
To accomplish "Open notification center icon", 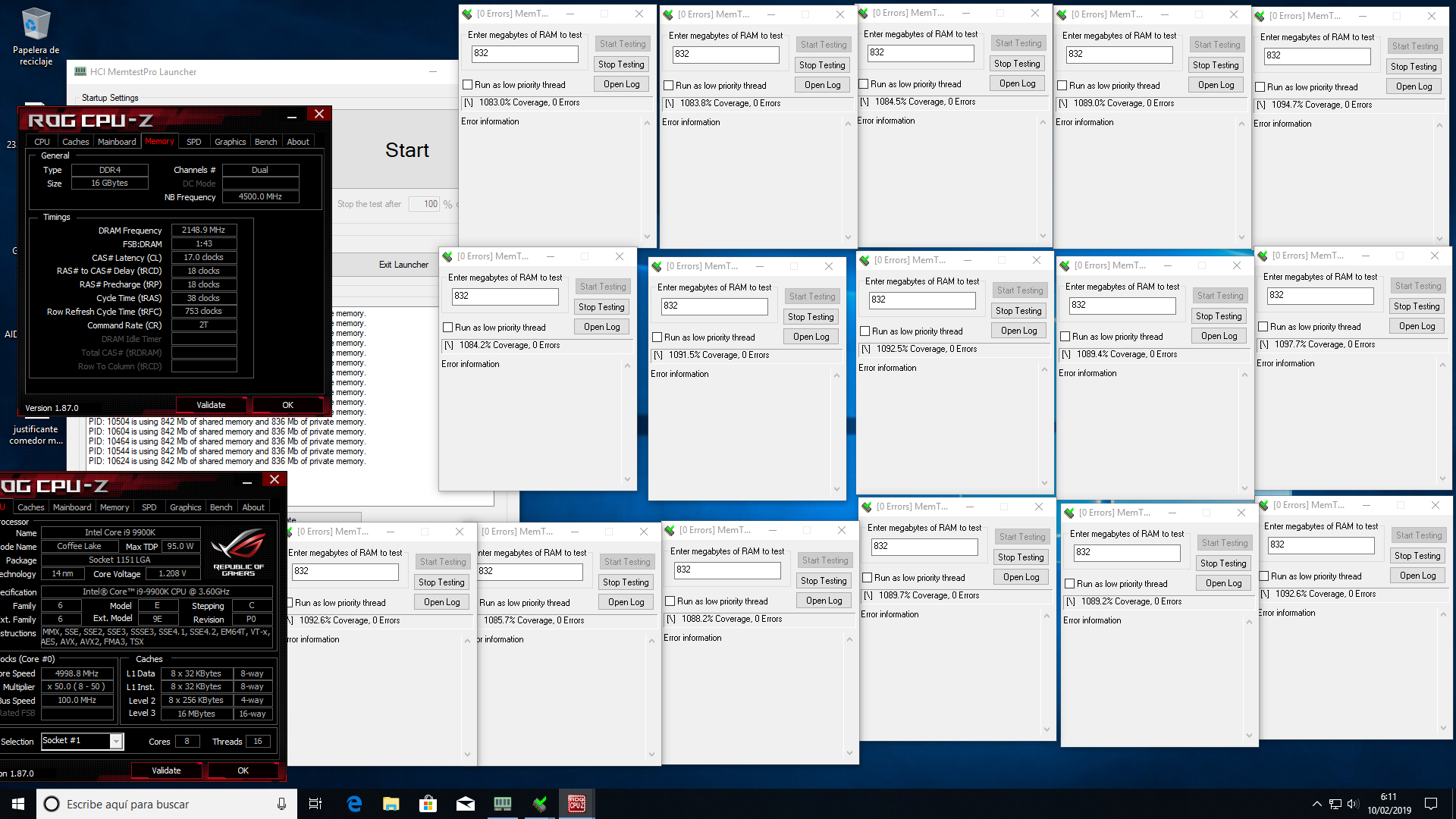I will [x=1431, y=804].
